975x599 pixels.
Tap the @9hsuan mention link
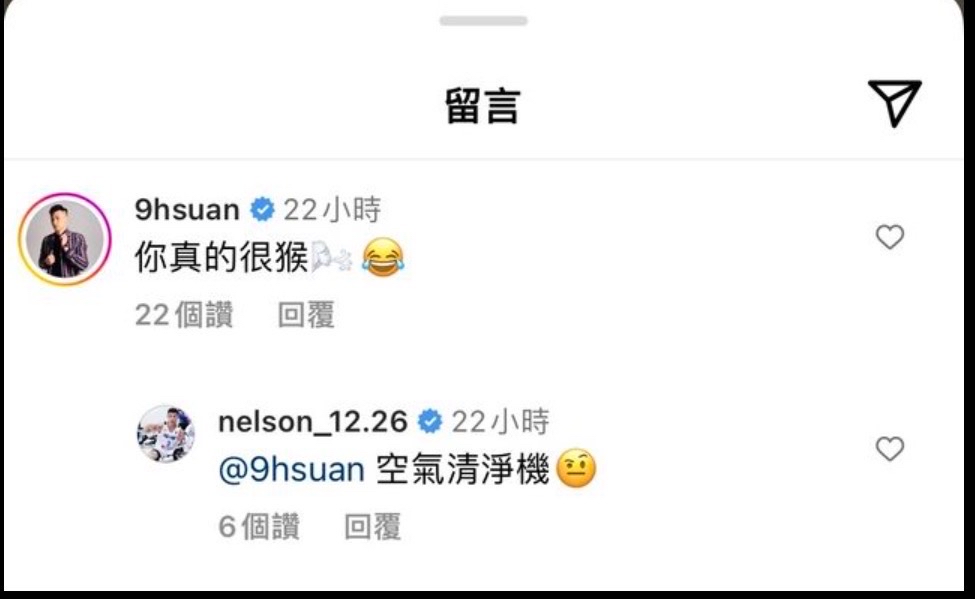coord(292,470)
